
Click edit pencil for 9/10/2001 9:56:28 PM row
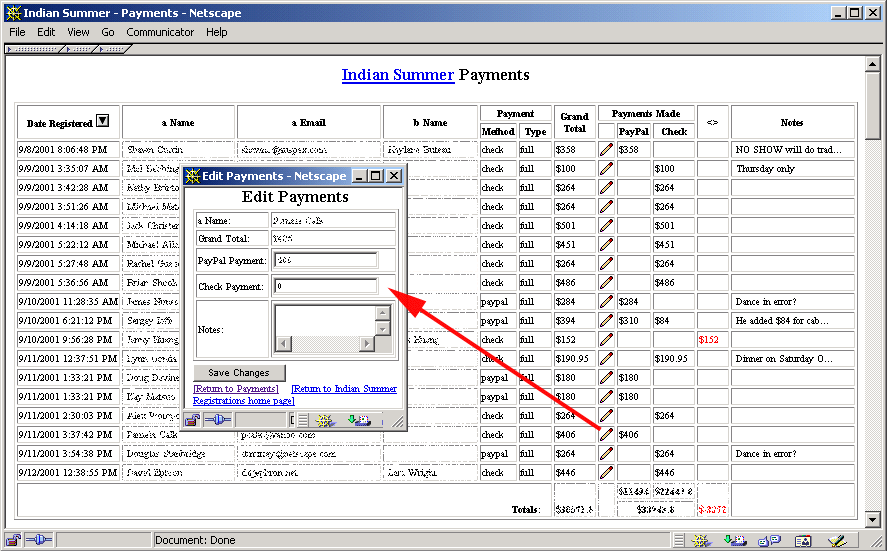coord(606,340)
